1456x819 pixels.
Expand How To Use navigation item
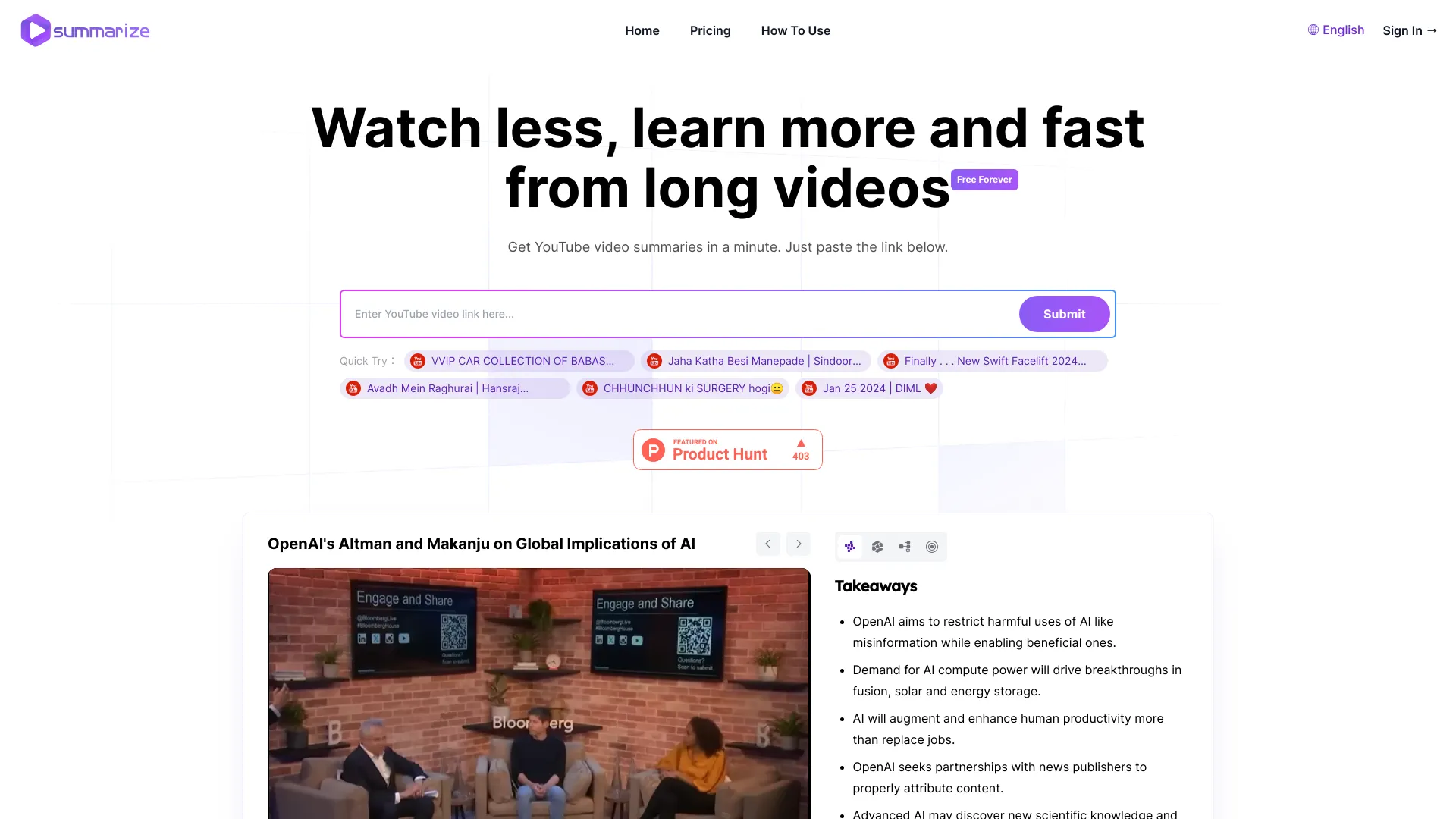(796, 30)
